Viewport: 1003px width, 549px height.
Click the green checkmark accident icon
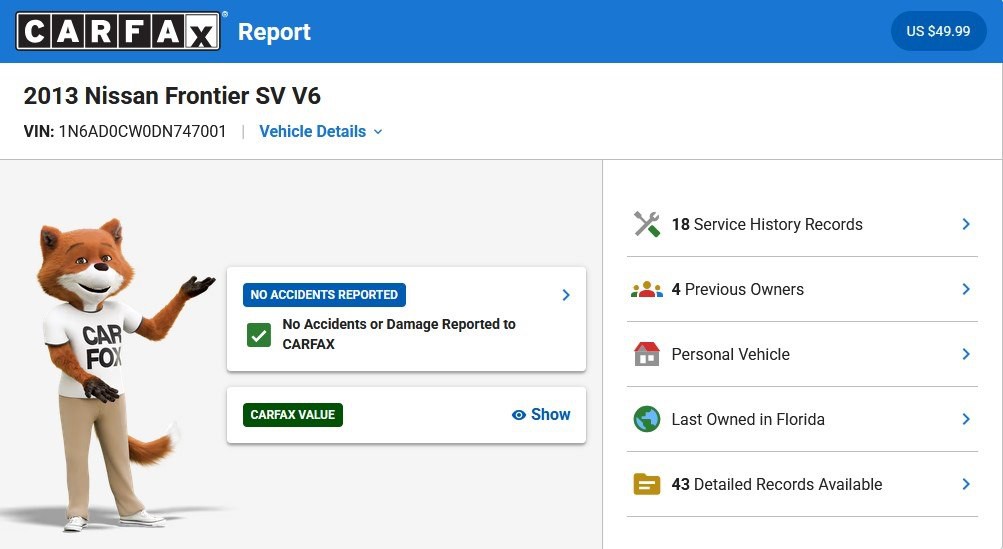pos(259,335)
